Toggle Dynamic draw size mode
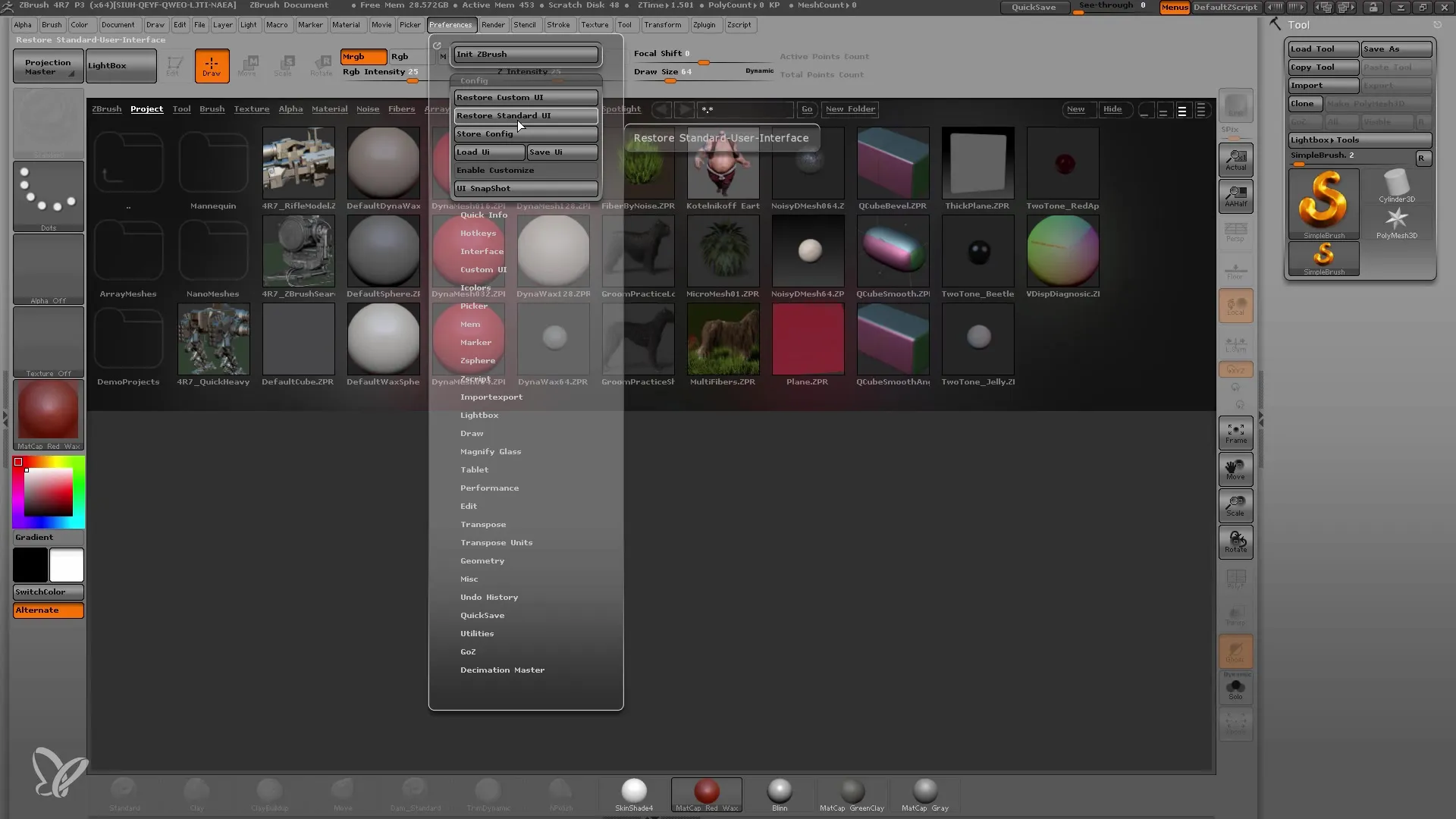Viewport: 1456px width, 819px height. [x=757, y=71]
